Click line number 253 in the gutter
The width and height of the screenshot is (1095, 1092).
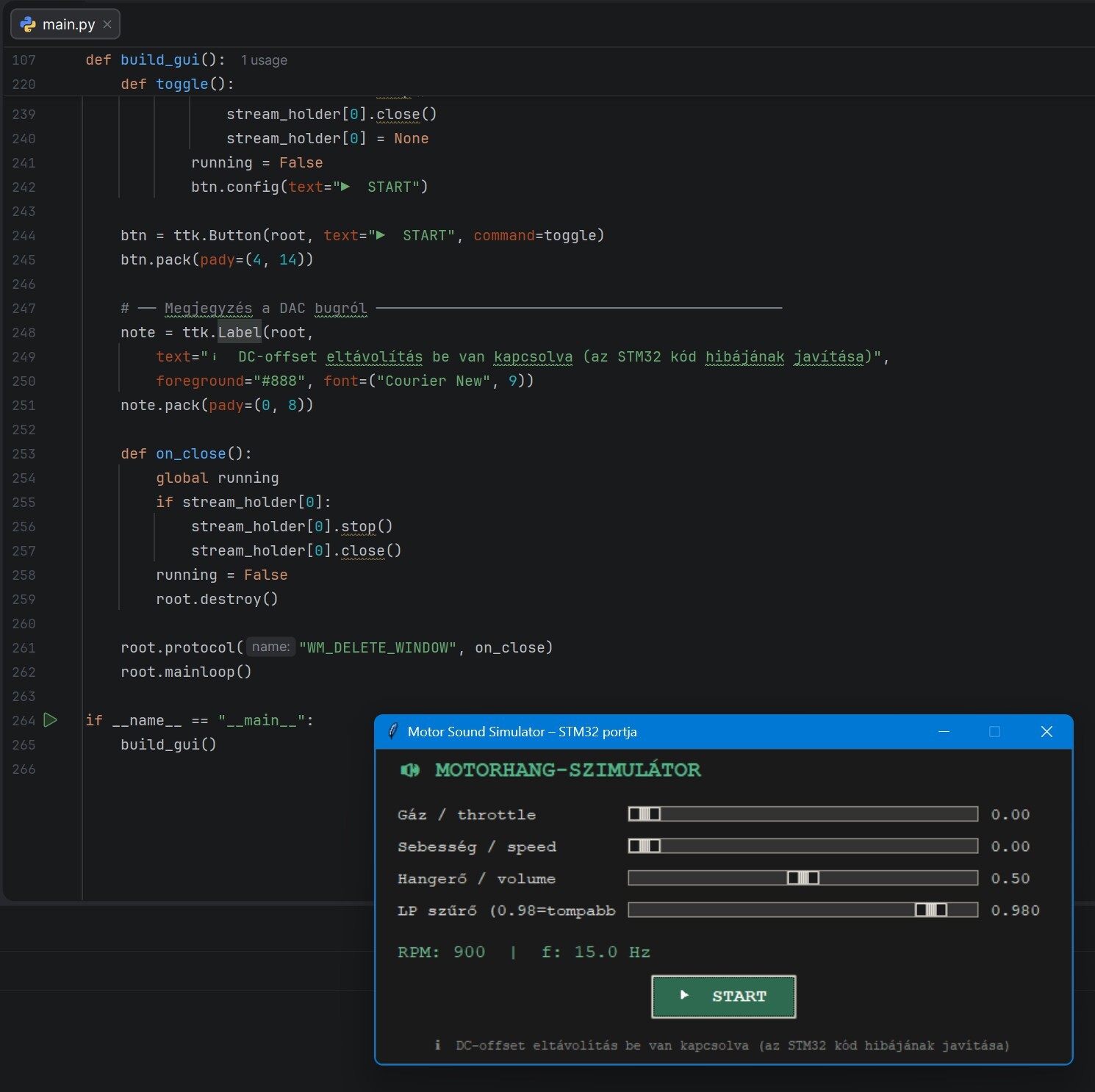[24, 454]
